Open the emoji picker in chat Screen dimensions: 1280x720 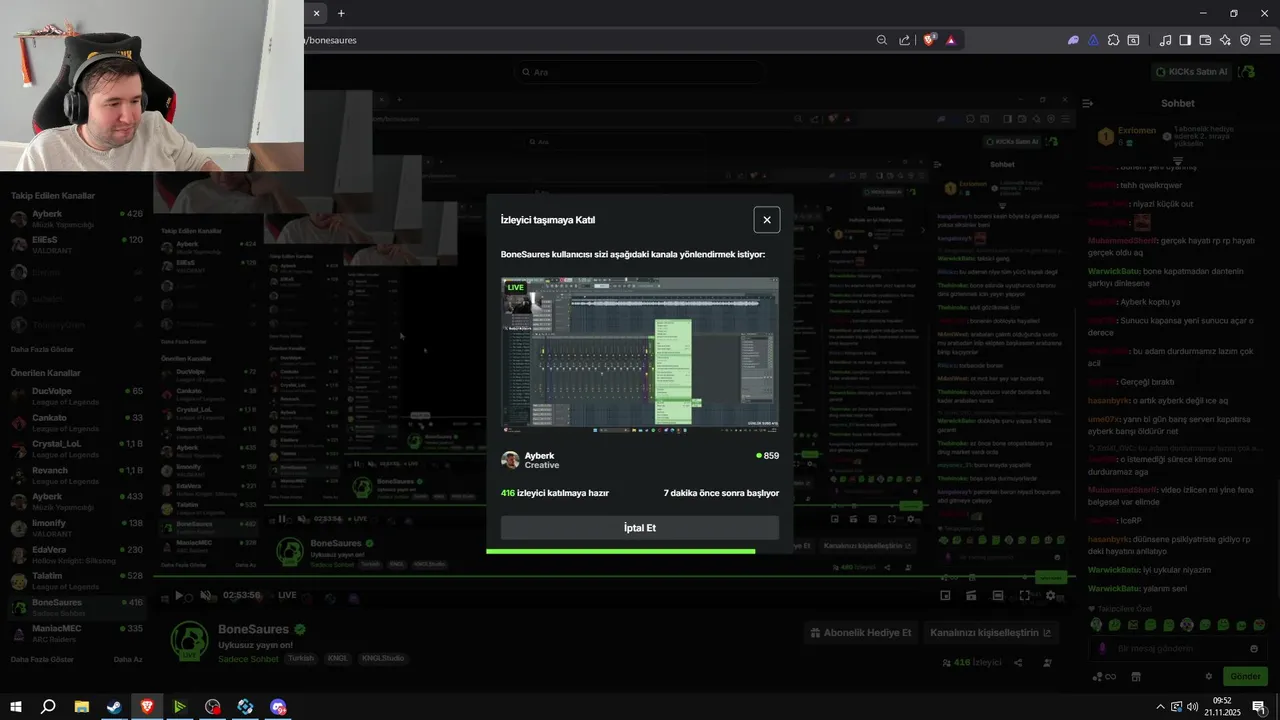[1254, 649]
